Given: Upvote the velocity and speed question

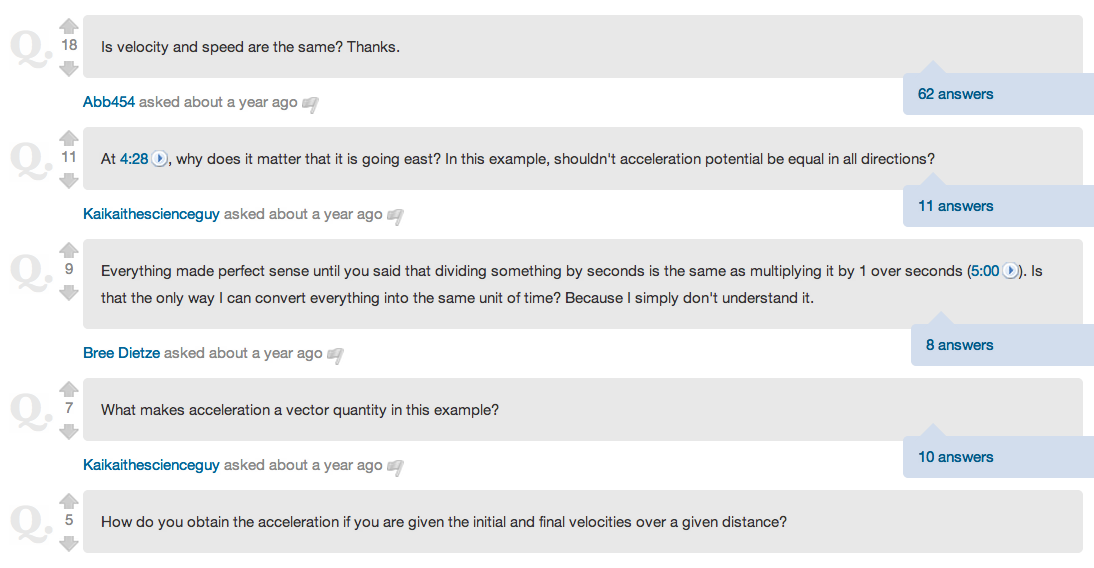Looking at the screenshot, I should tap(69, 26).
